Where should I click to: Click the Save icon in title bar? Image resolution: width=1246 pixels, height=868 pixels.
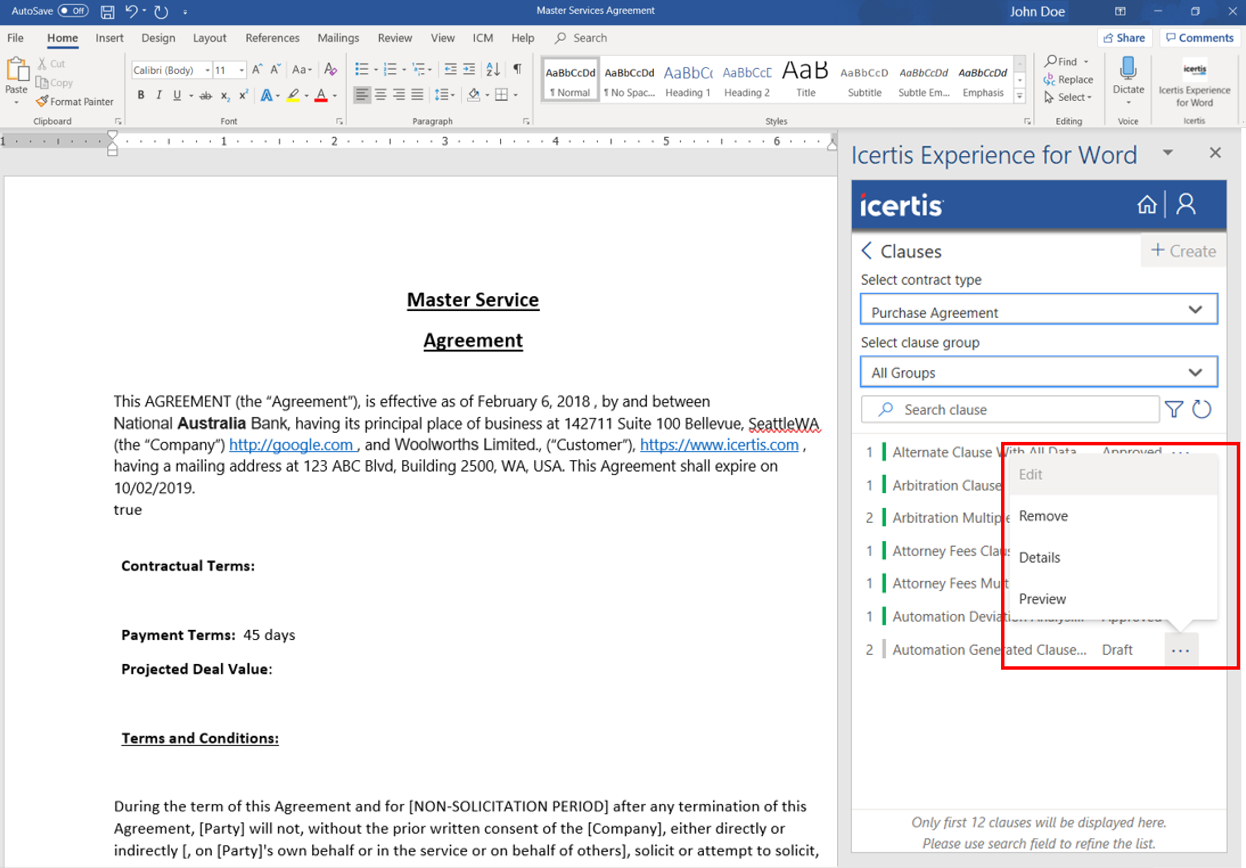(x=108, y=12)
